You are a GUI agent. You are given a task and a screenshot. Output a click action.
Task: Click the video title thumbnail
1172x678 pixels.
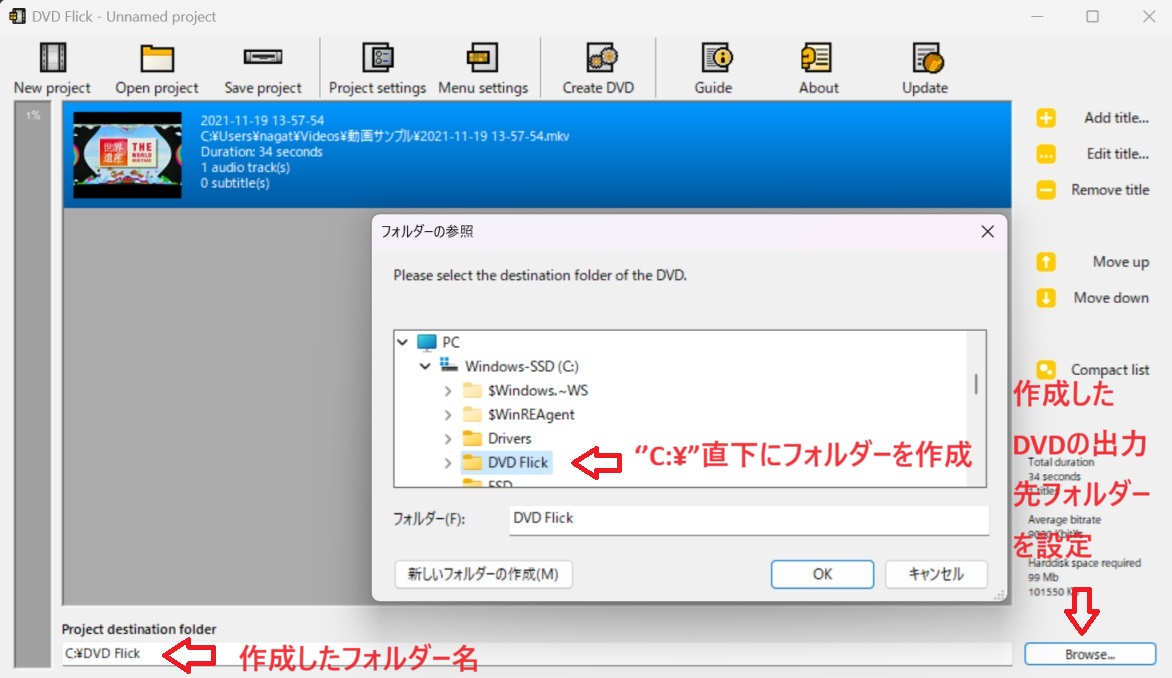point(127,155)
